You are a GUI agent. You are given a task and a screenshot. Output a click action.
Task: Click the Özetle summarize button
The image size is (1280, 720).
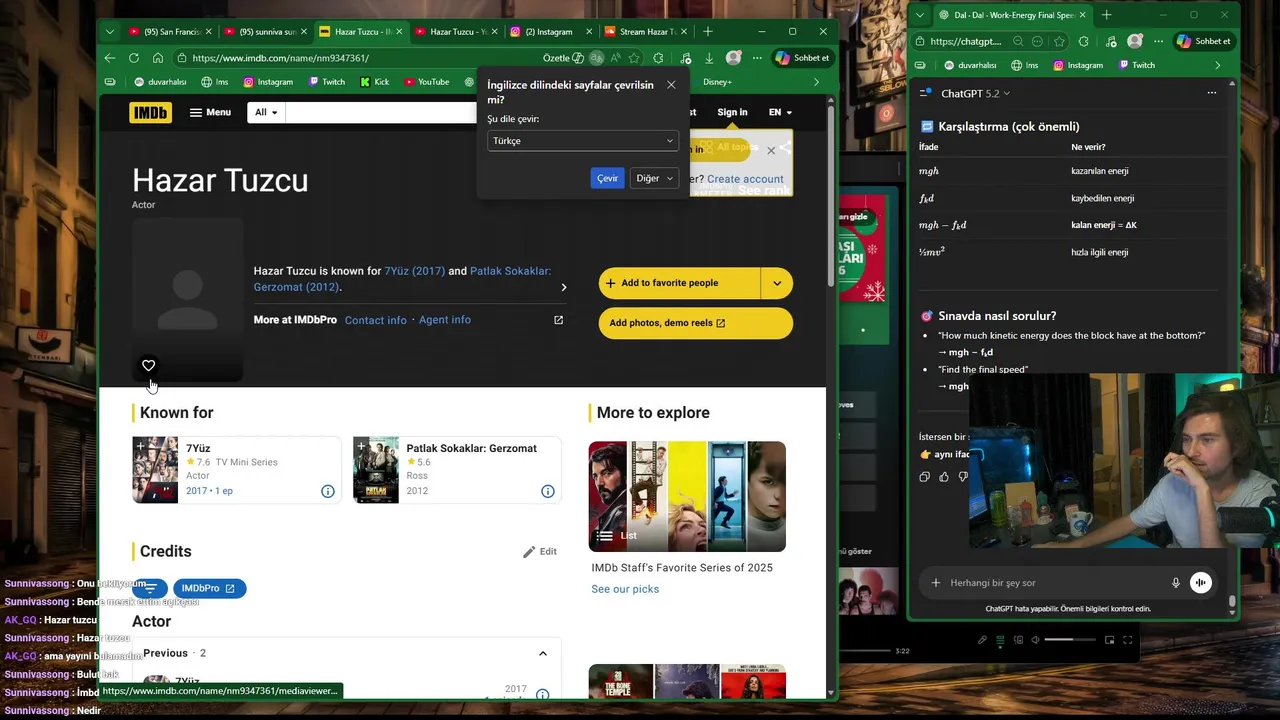(563, 58)
